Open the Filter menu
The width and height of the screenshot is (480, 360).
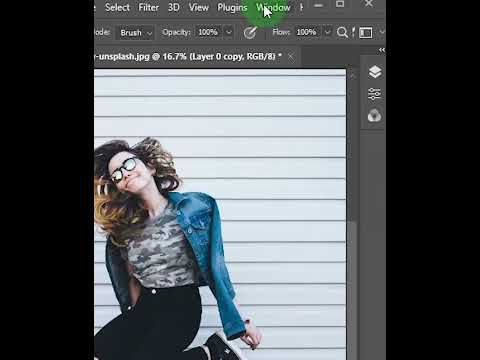tap(148, 7)
